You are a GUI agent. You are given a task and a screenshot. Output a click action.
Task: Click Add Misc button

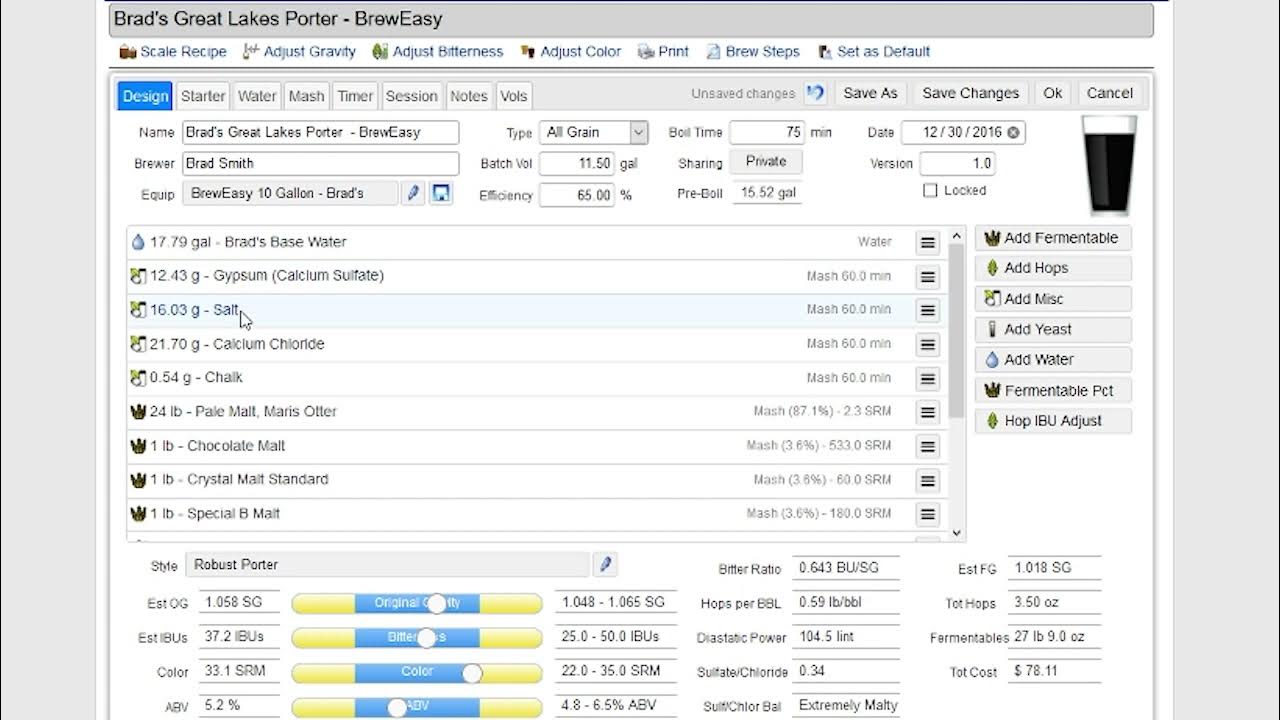[x=1053, y=299]
